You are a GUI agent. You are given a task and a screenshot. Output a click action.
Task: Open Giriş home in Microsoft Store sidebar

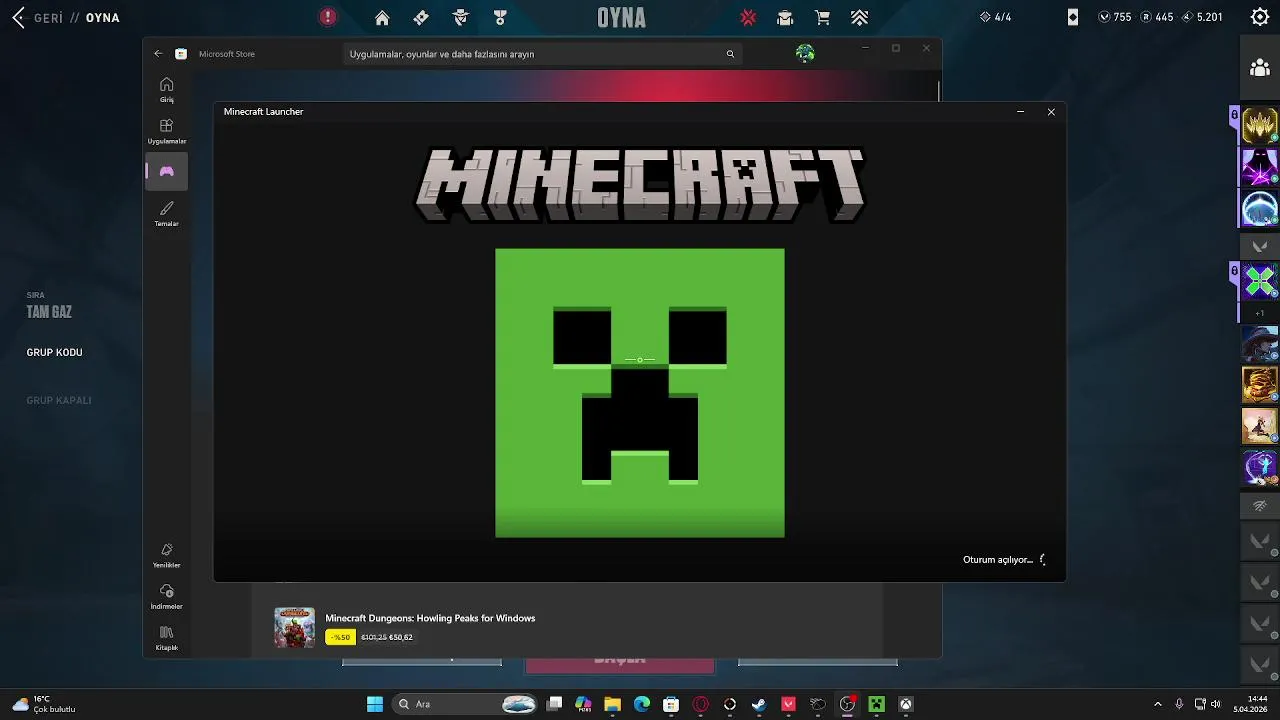(167, 89)
